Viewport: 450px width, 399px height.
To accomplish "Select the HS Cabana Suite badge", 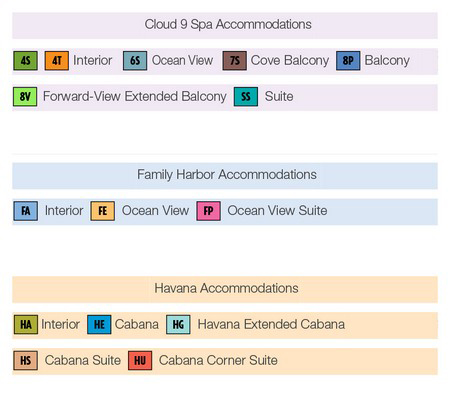I will 25,360.
